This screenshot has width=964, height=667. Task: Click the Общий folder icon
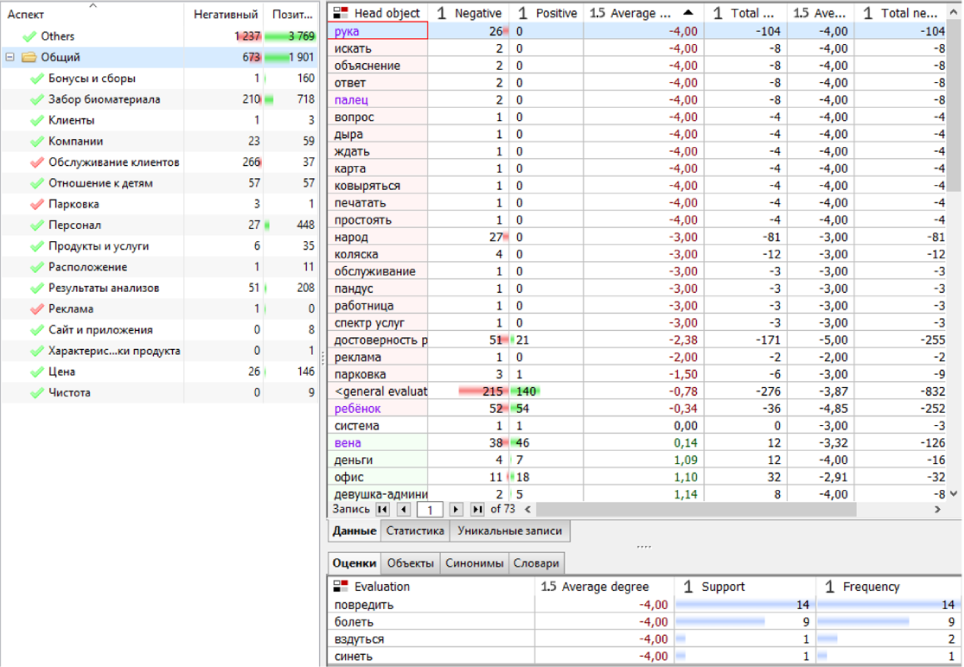(28, 58)
